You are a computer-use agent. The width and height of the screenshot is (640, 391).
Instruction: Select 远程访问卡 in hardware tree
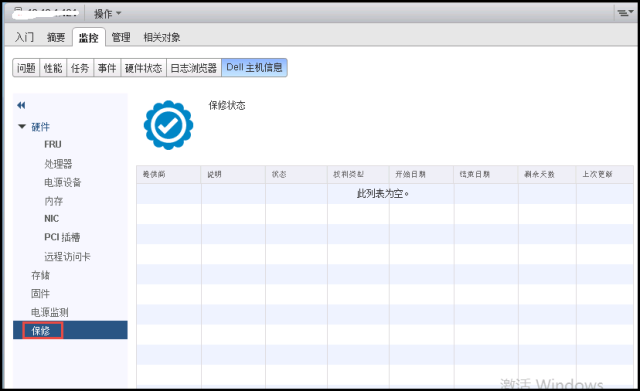point(67,256)
